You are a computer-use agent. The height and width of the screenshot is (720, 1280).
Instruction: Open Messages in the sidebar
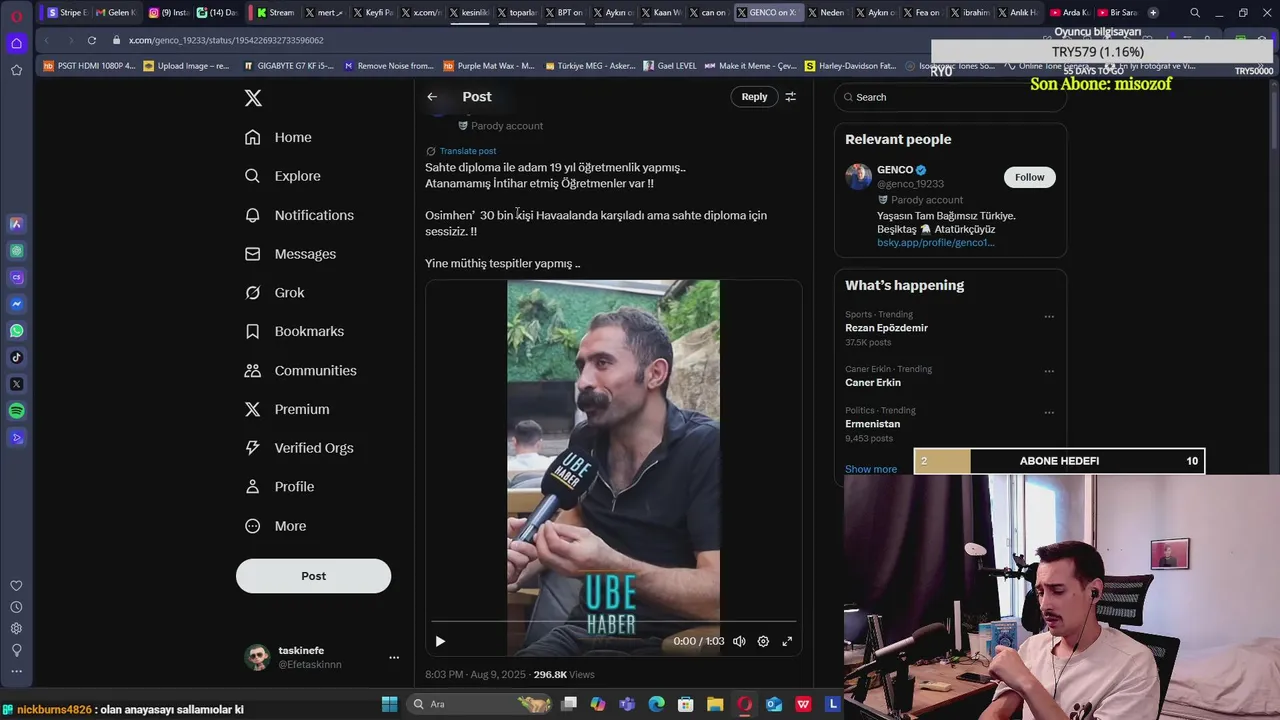(291, 254)
